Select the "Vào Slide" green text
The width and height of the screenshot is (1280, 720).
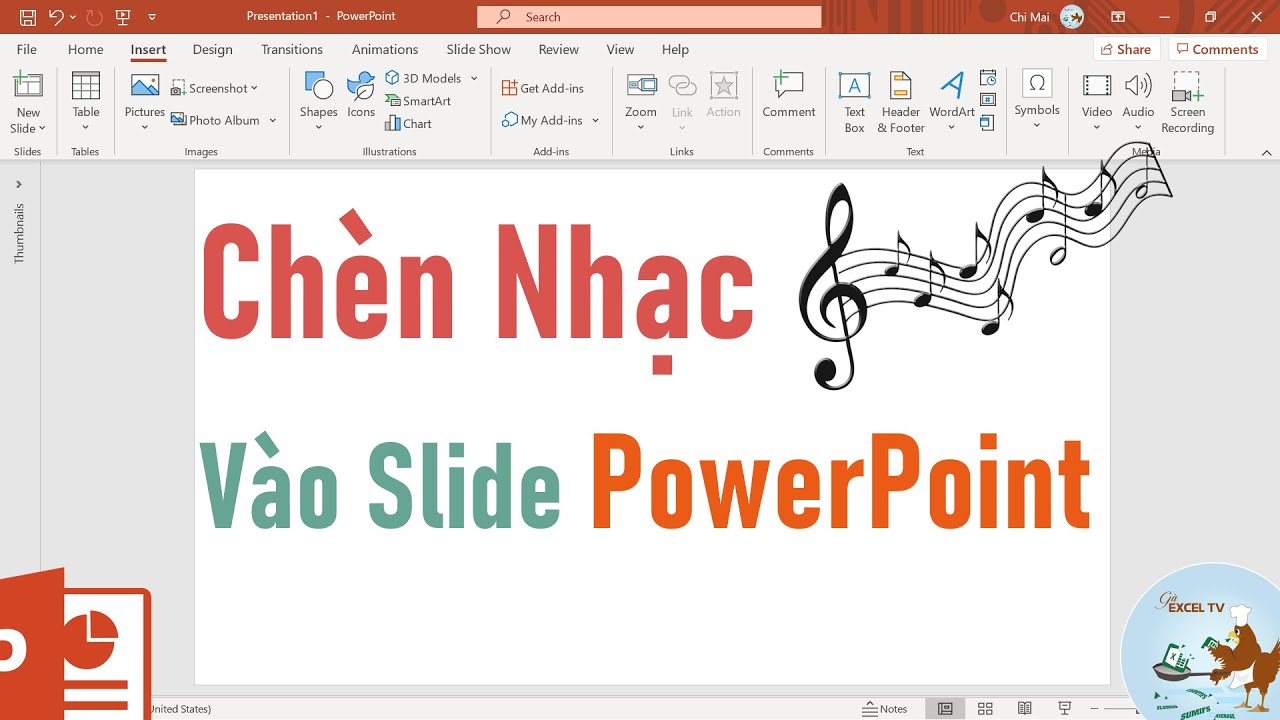click(x=380, y=483)
